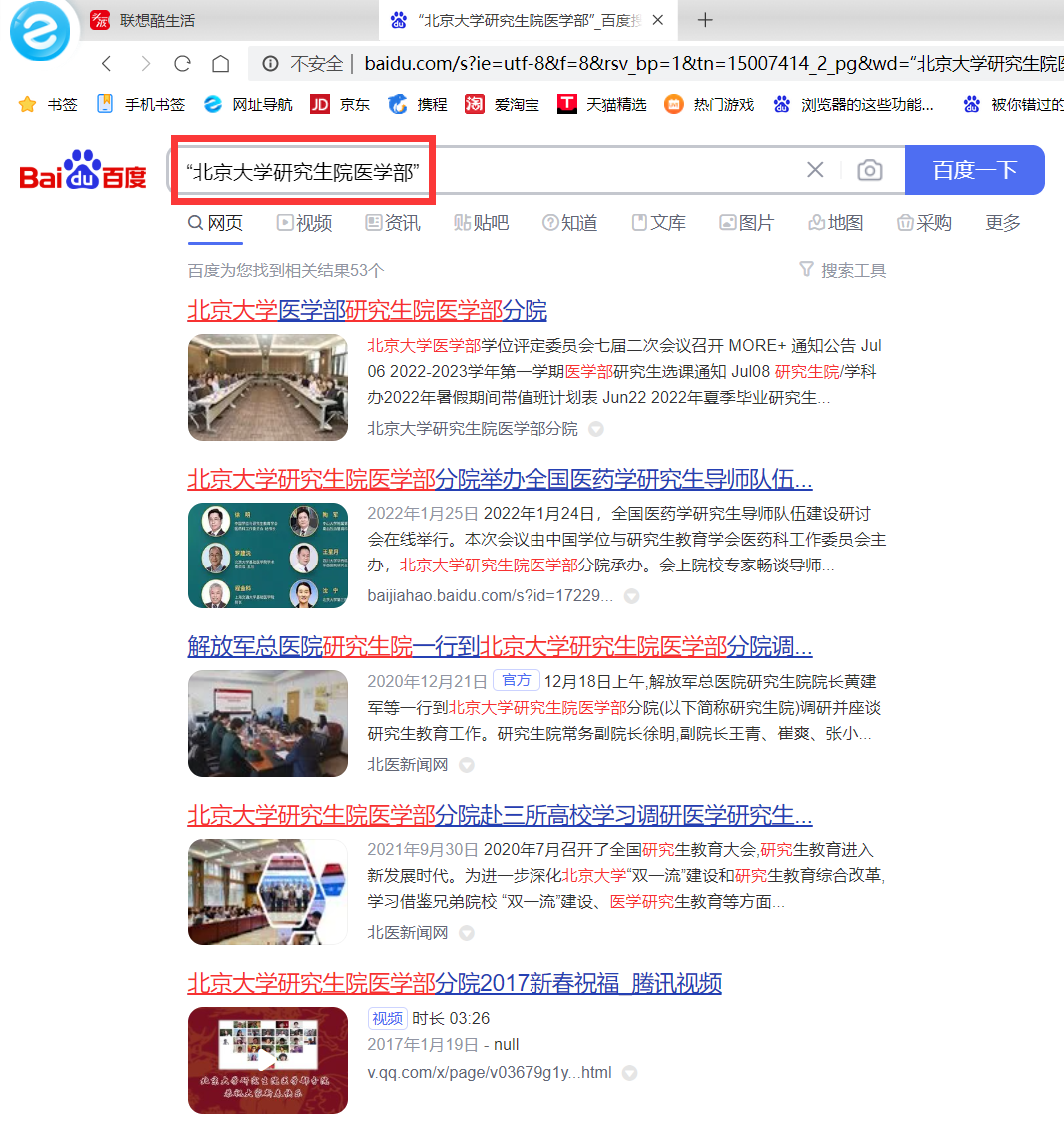Click the 解放军总医院 result thumbnail

(268, 723)
